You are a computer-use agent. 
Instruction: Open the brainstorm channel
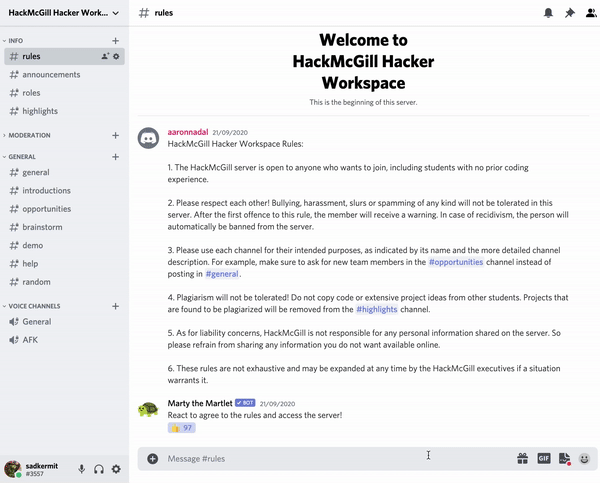click(x=46, y=227)
